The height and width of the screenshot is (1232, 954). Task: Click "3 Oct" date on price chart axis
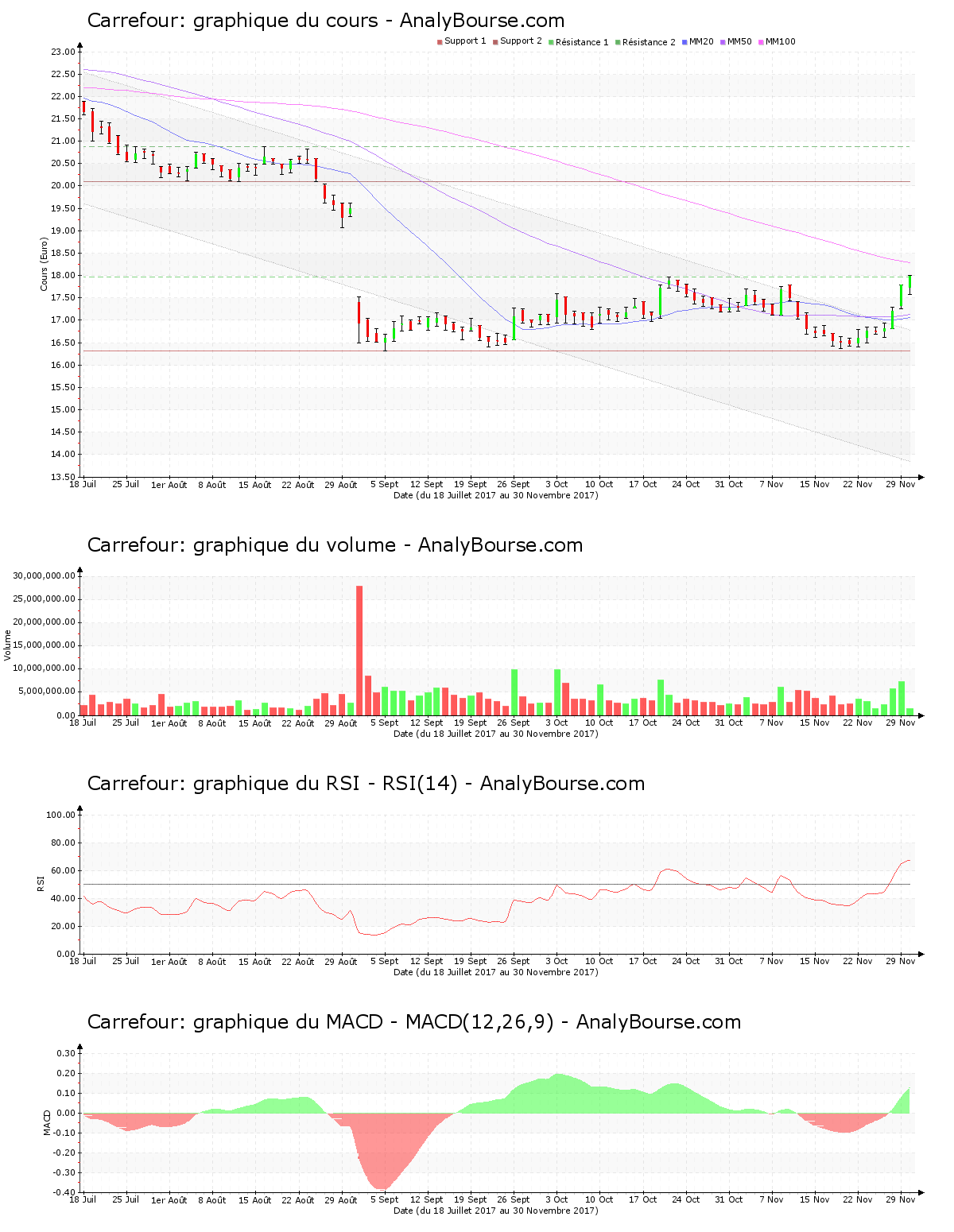[x=556, y=484]
